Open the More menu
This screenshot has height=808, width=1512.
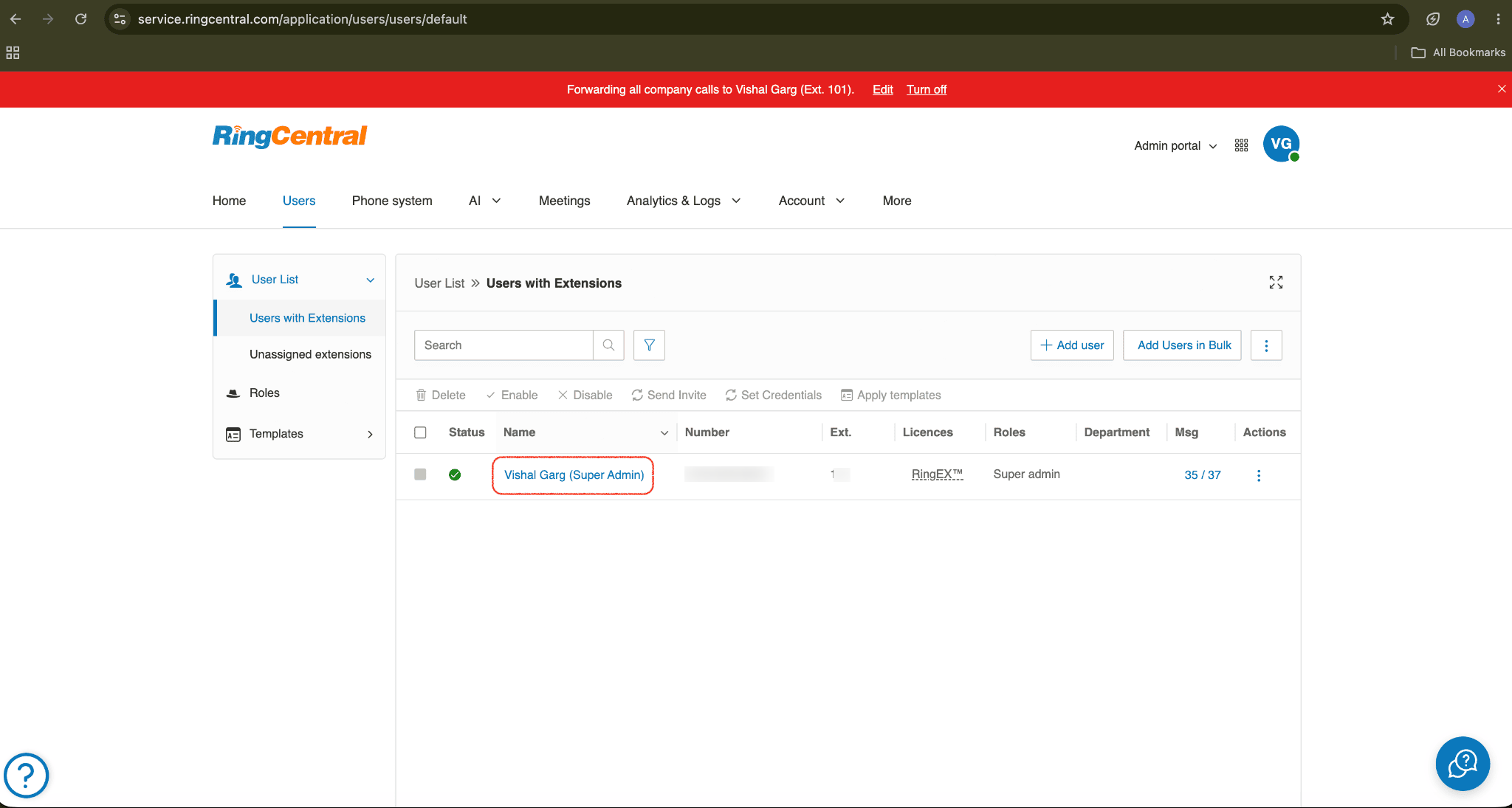pyautogui.click(x=897, y=201)
